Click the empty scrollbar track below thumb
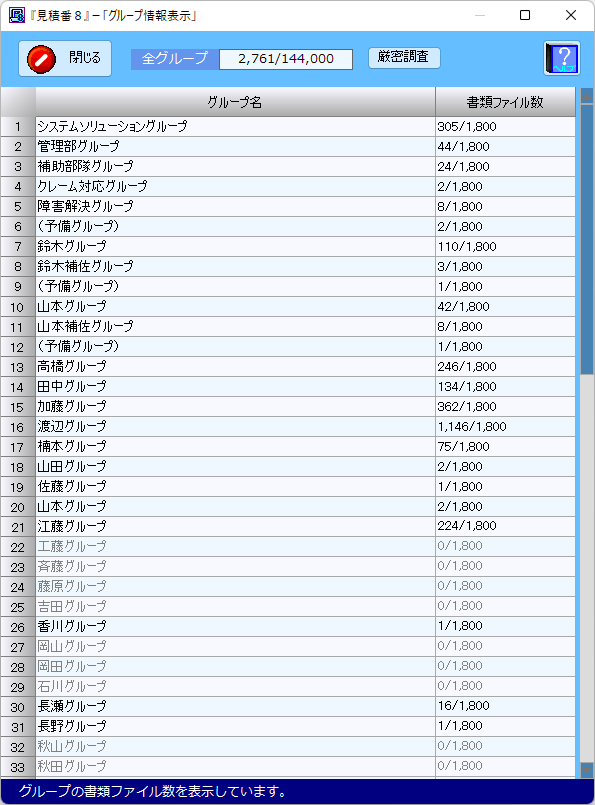 [586, 567]
